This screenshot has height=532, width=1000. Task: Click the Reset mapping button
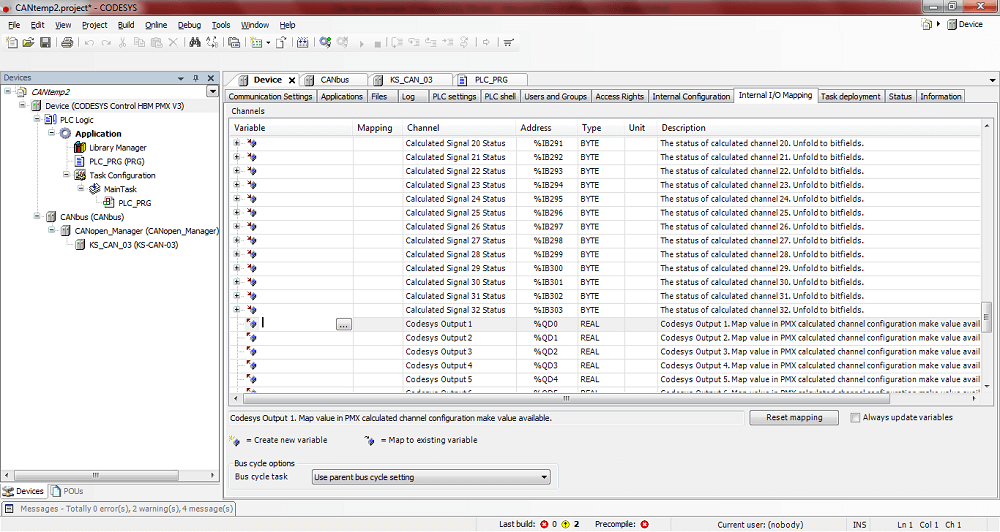coord(794,418)
